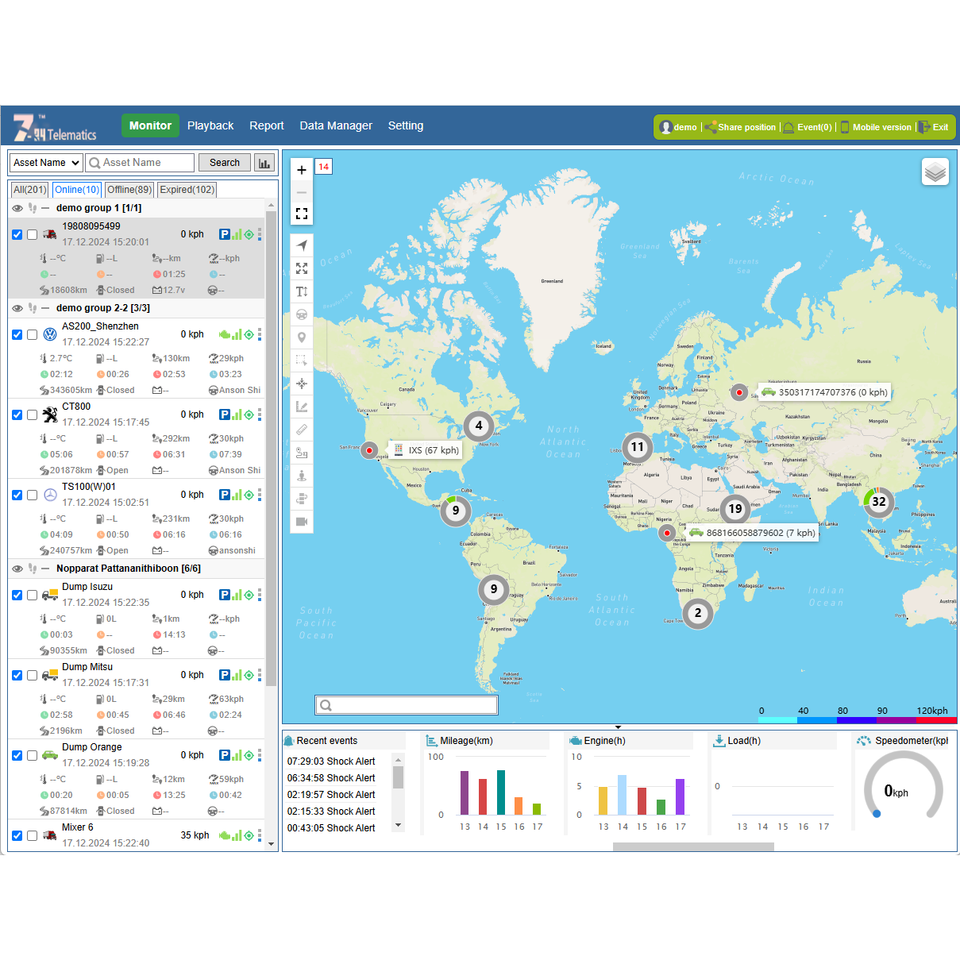
Task: Open the Report tab
Action: 266,126
